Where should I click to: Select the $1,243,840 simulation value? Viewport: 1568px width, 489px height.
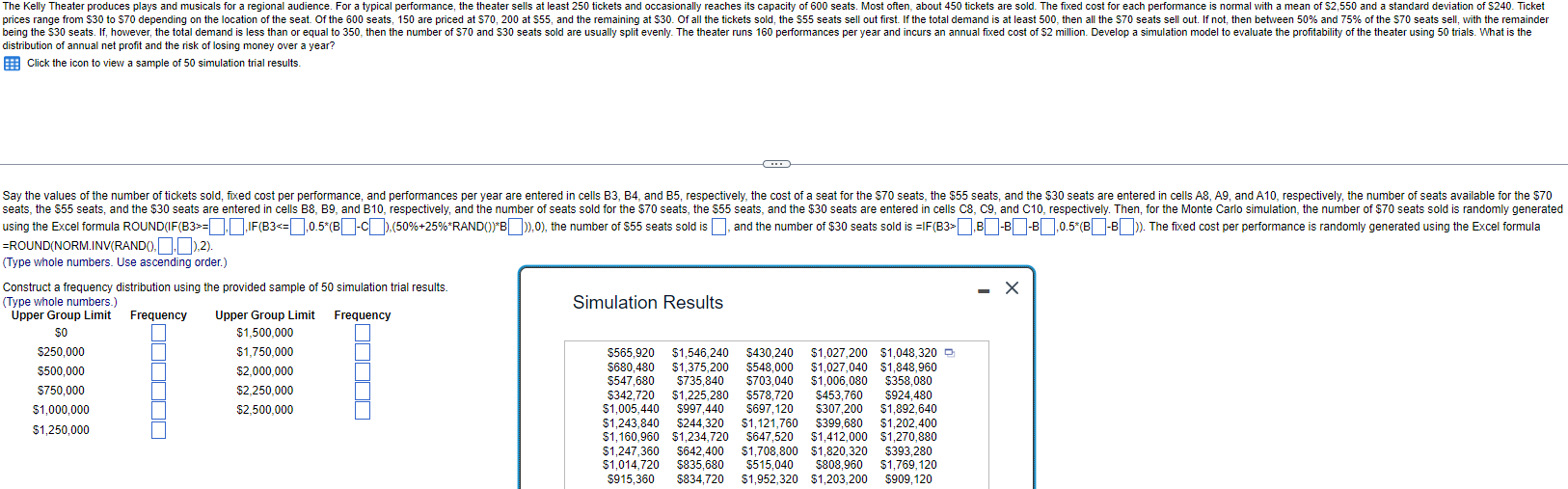pos(631,423)
